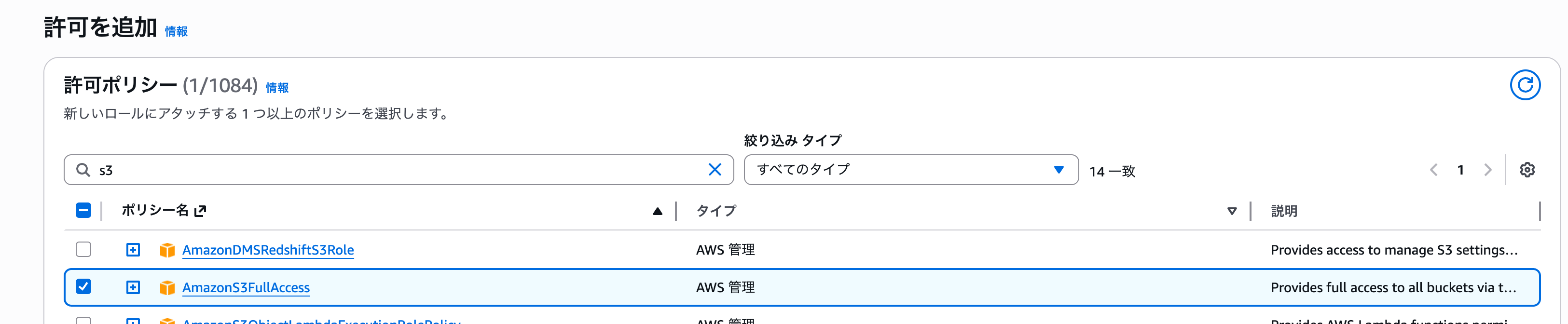
Task: Expand AmazonS3FullAccess policy details
Action: [133, 287]
